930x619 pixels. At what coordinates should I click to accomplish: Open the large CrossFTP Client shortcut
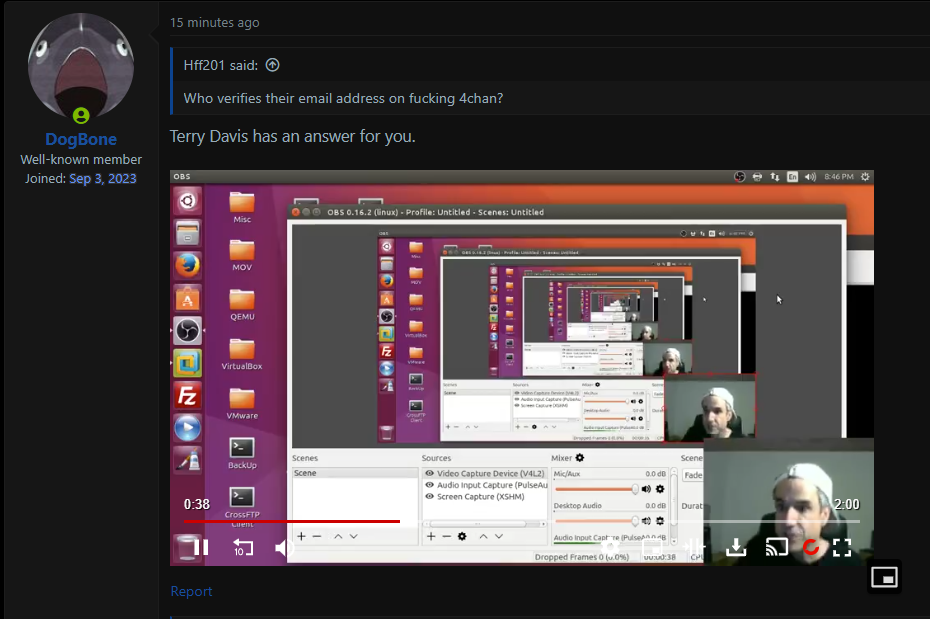click(x=242, y=506)
